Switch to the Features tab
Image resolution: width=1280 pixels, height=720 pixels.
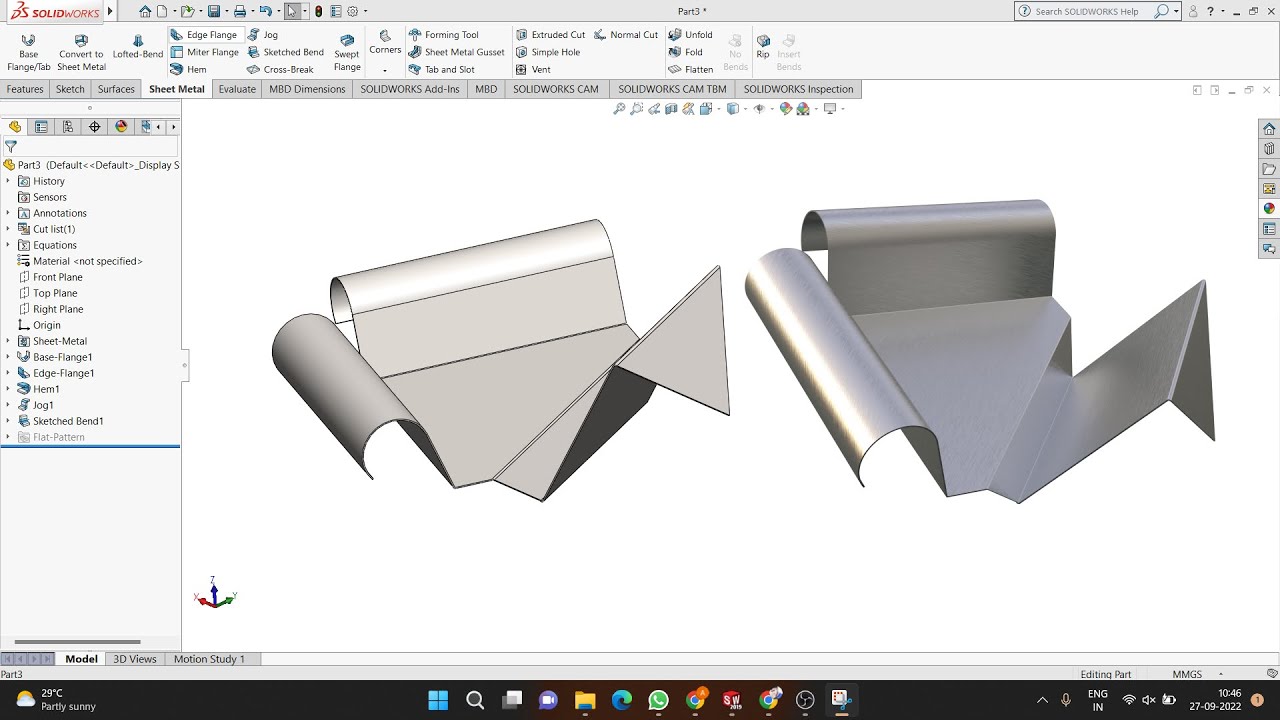(x=25, y=89)
